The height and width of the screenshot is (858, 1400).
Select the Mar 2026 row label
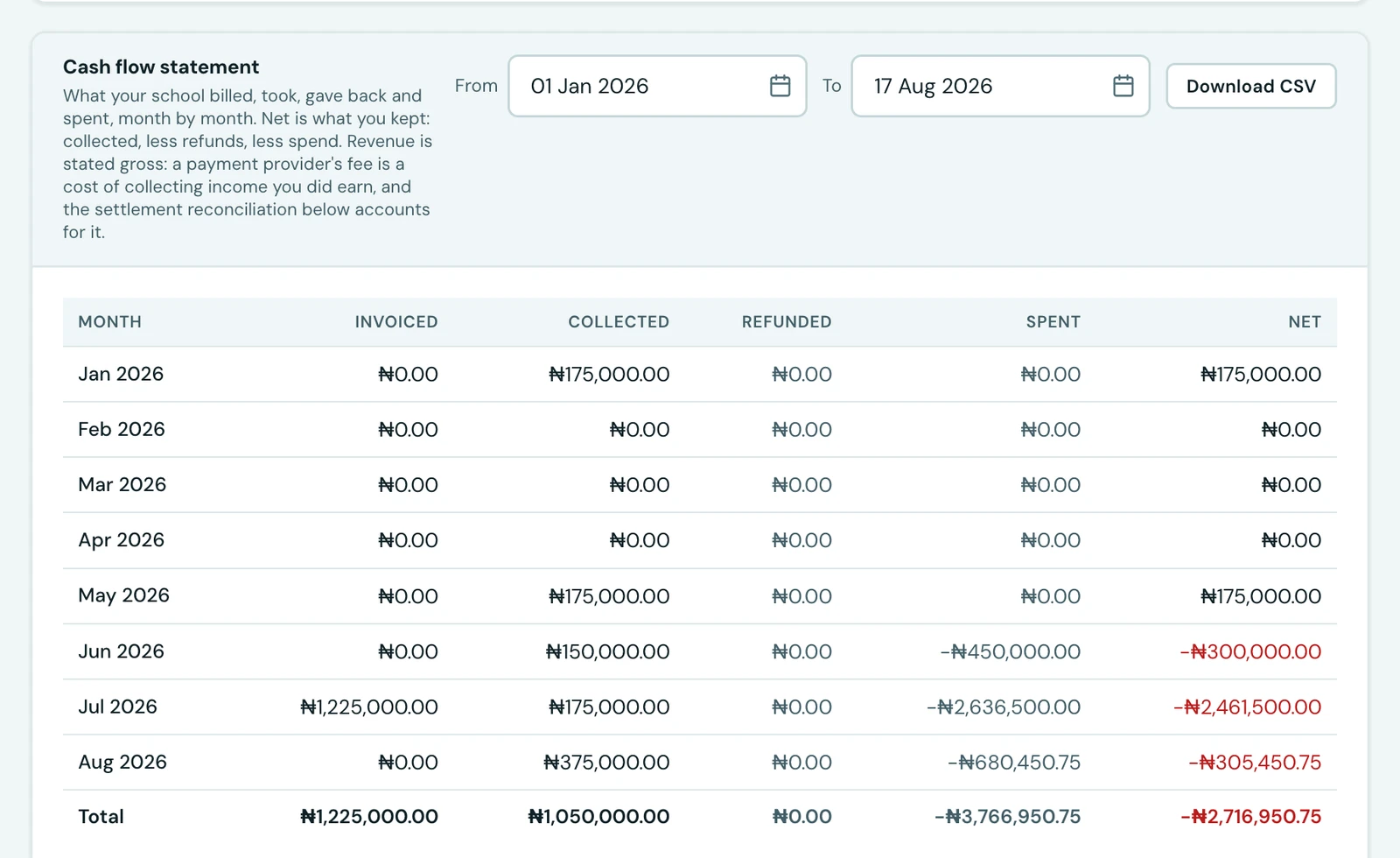point(122,484)
